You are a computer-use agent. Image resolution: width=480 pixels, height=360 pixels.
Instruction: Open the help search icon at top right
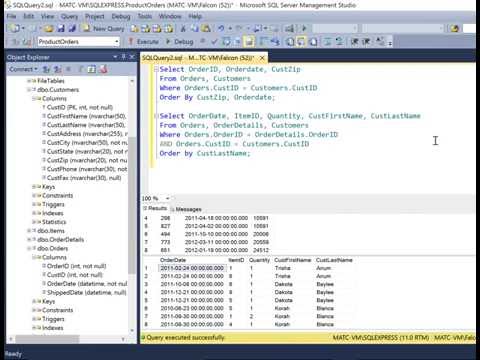pos(455,29)
